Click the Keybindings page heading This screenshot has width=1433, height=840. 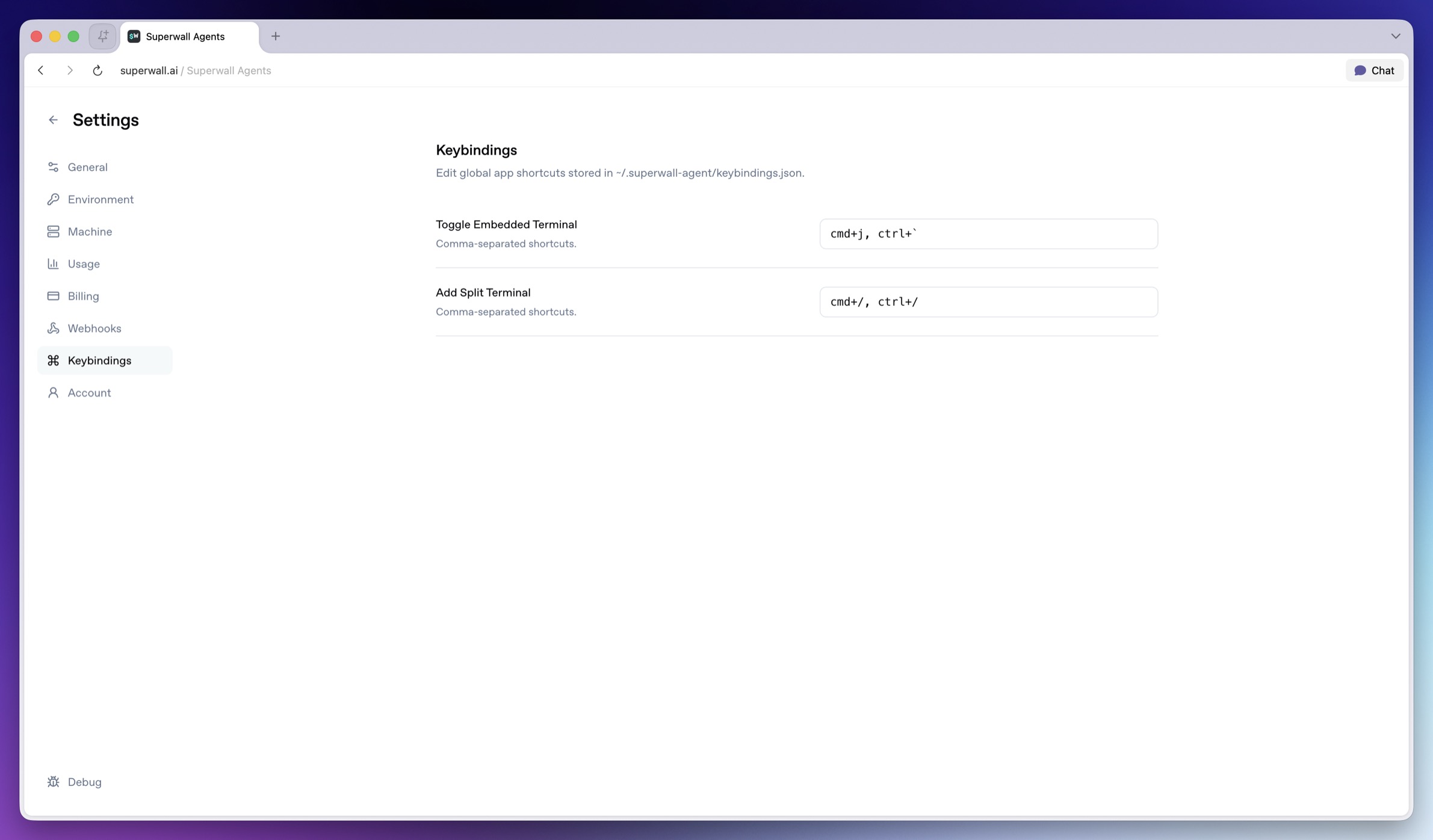pos(476,150)
